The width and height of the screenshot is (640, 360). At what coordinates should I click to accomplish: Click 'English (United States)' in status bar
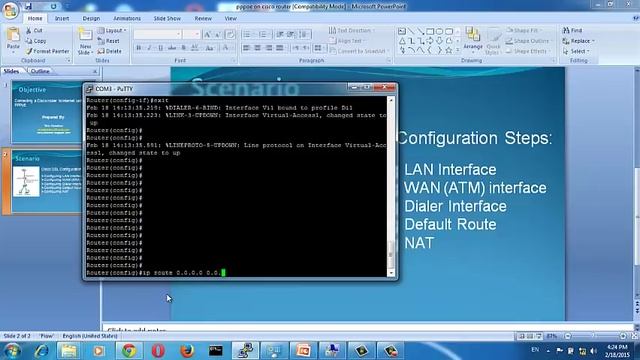90,336
